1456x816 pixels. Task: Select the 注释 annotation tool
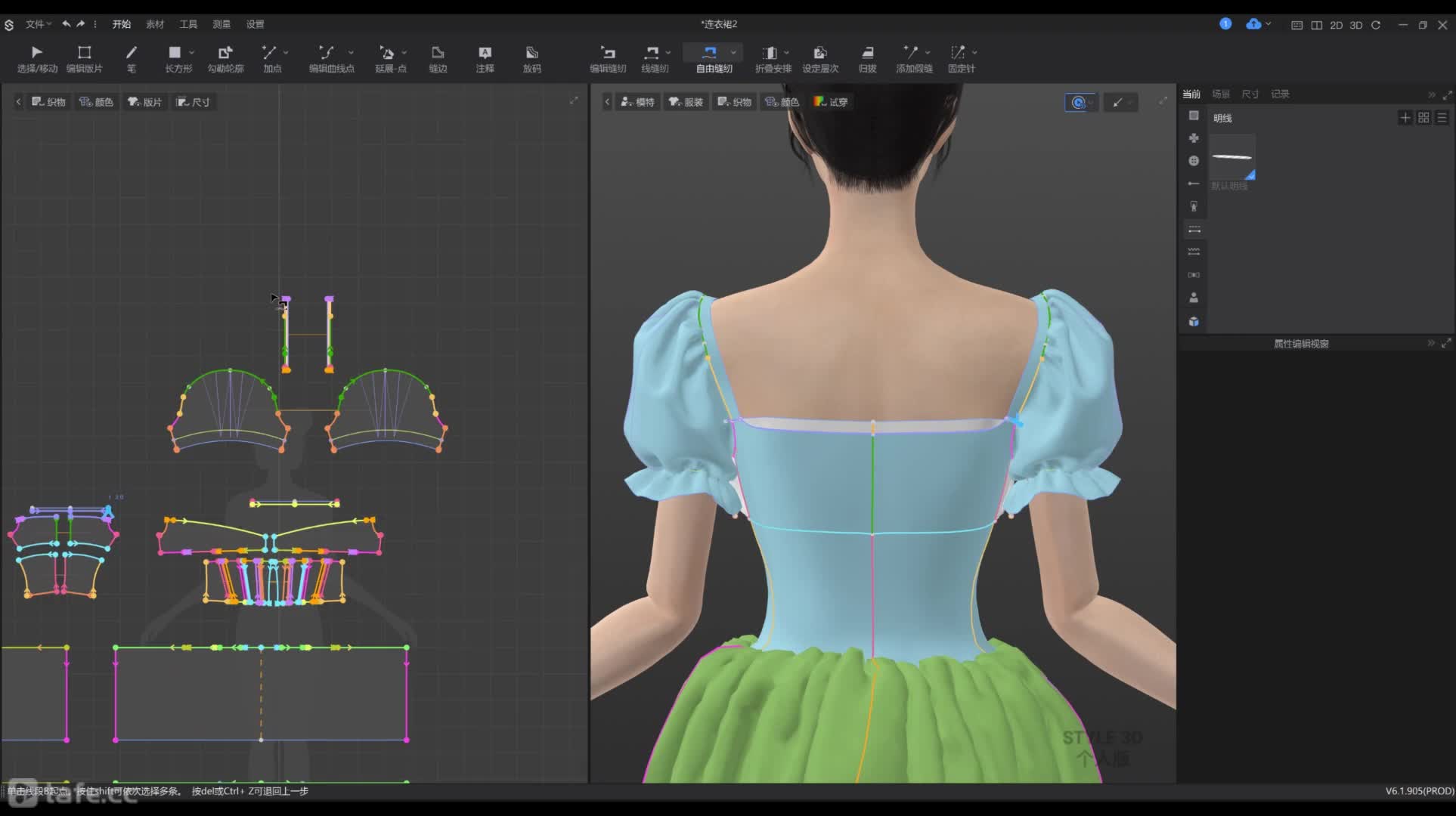click(x=485, y=58)
